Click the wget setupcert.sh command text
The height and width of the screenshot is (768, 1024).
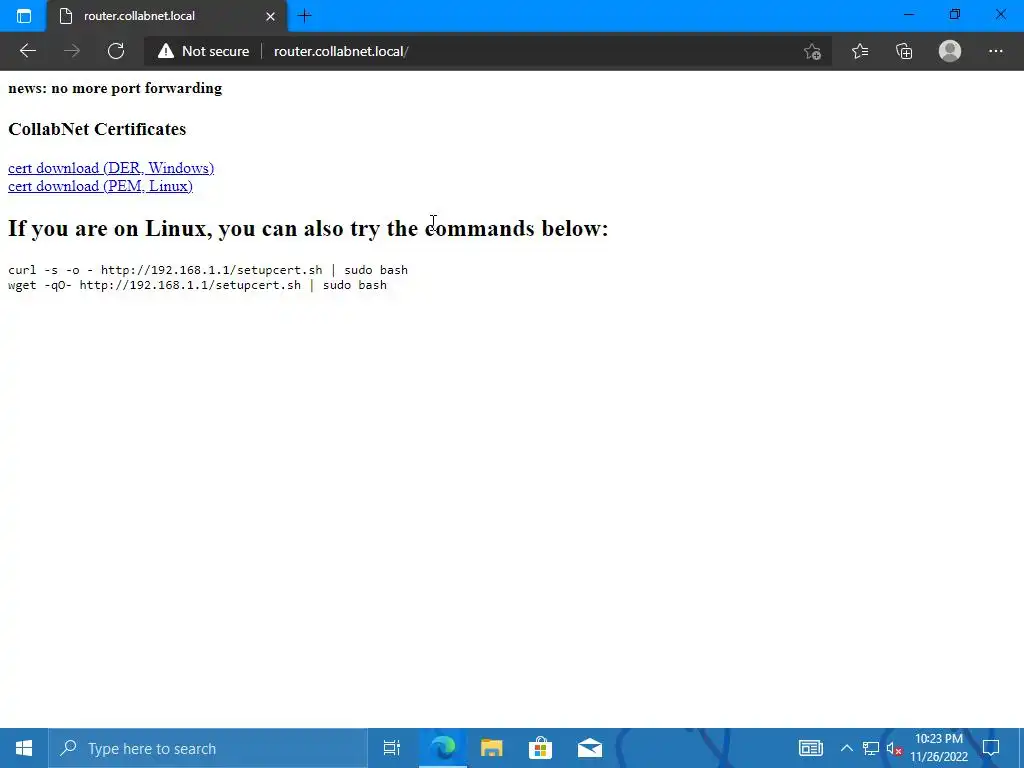pyautogui.click(x=197, y=285)
